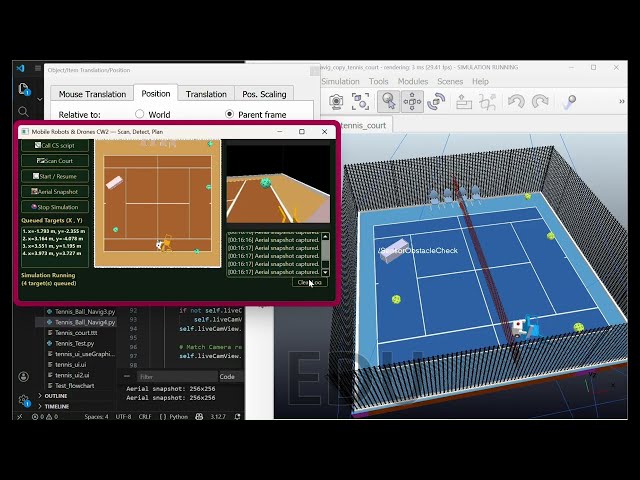Click the log vertical scrollbar thumb

click(x=325, y=252)
